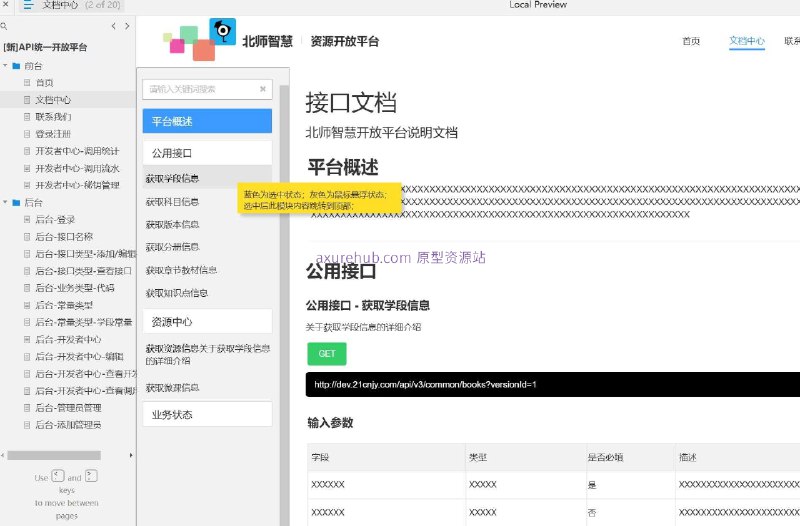
Task: Open 开发者中心-调用流水 page
Action: coord(77,168)
